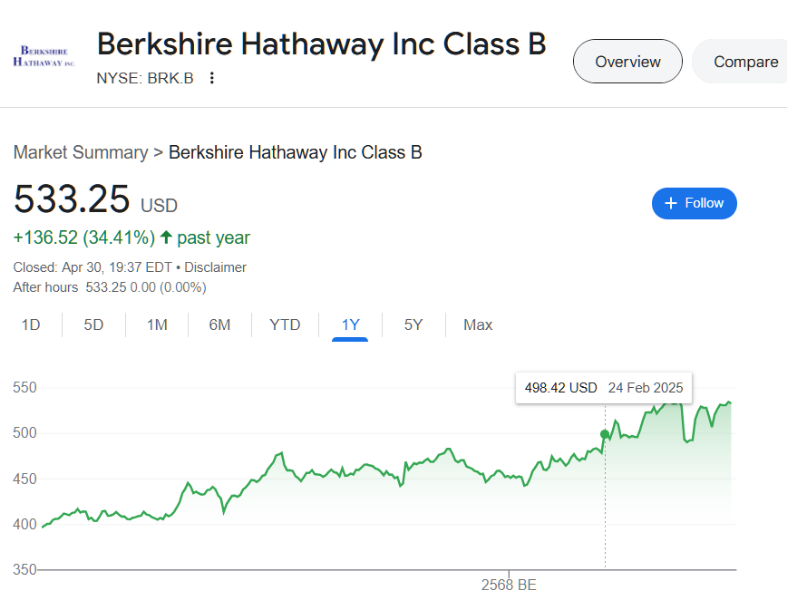
Task: Select the Overview tab
Action: point(627,61)
